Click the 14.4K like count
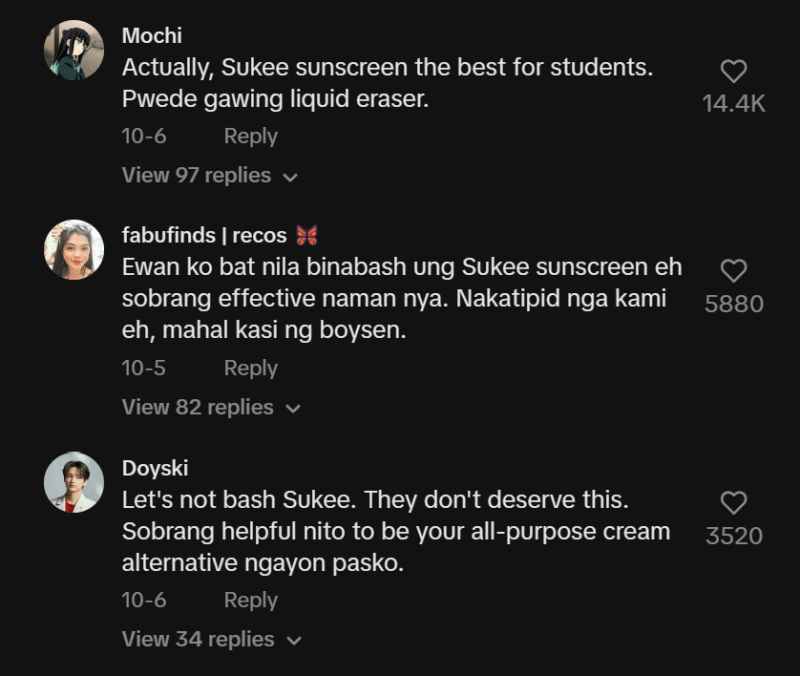 click(733, 102)
